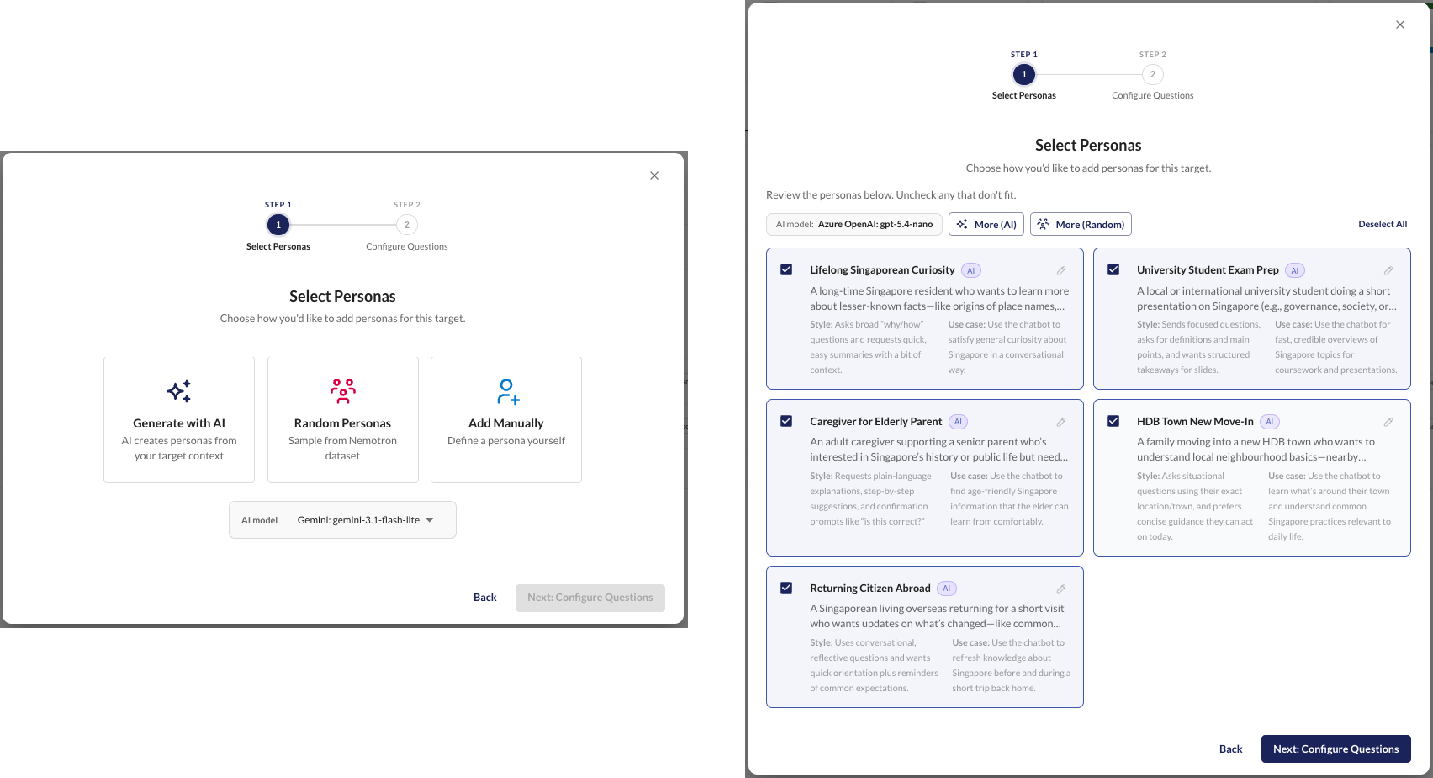Screen dimensions: 1433x778
Task: Click Lifelong Singaporean Curiosity persona title
Action: (882, 270)
